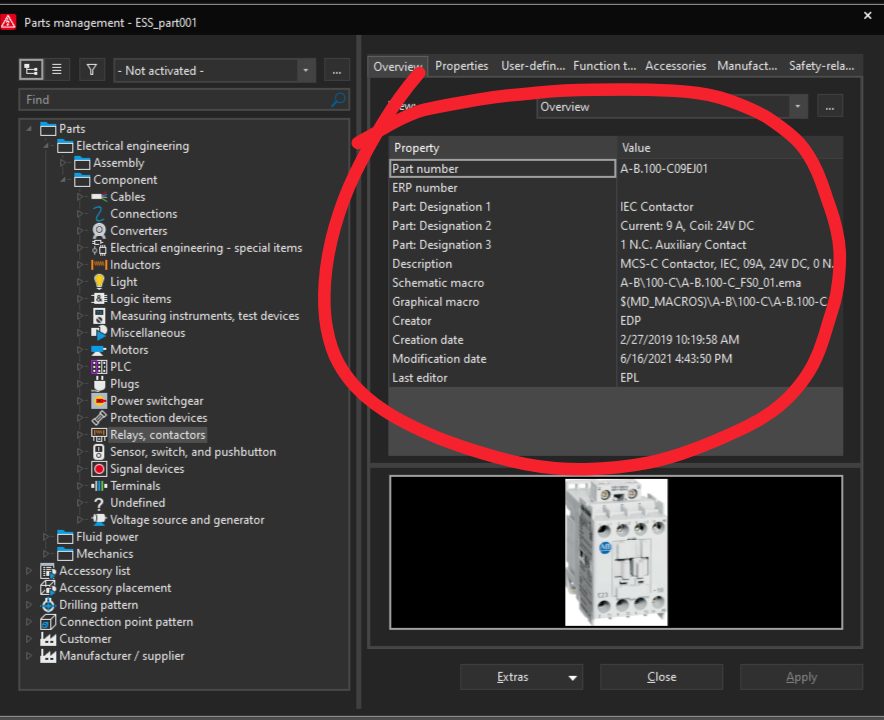Select the IEC Contactor value cell
Screen dimensions: 884x720
[x=730, y=207]
